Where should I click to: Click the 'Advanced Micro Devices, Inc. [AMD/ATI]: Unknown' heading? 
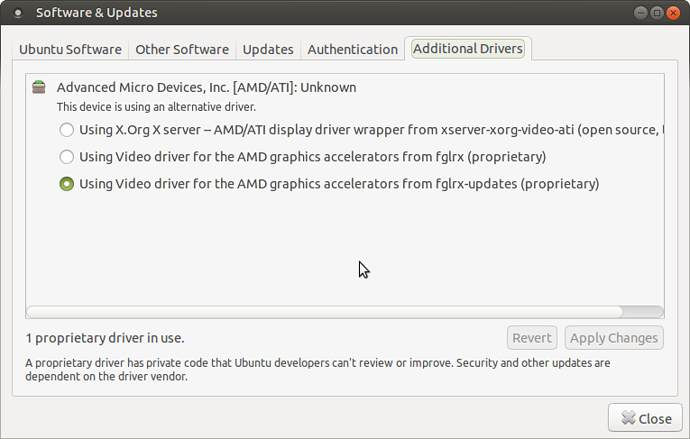(206, 88)
